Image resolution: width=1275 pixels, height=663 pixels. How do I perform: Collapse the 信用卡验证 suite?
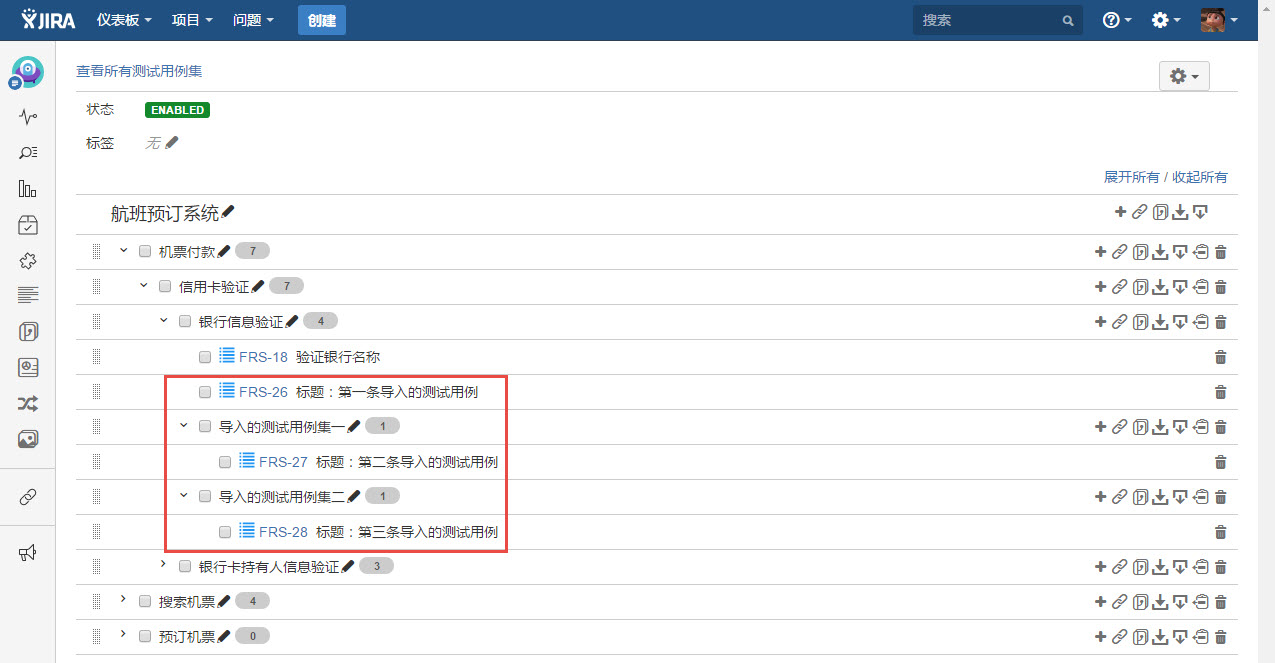point(144,285)
